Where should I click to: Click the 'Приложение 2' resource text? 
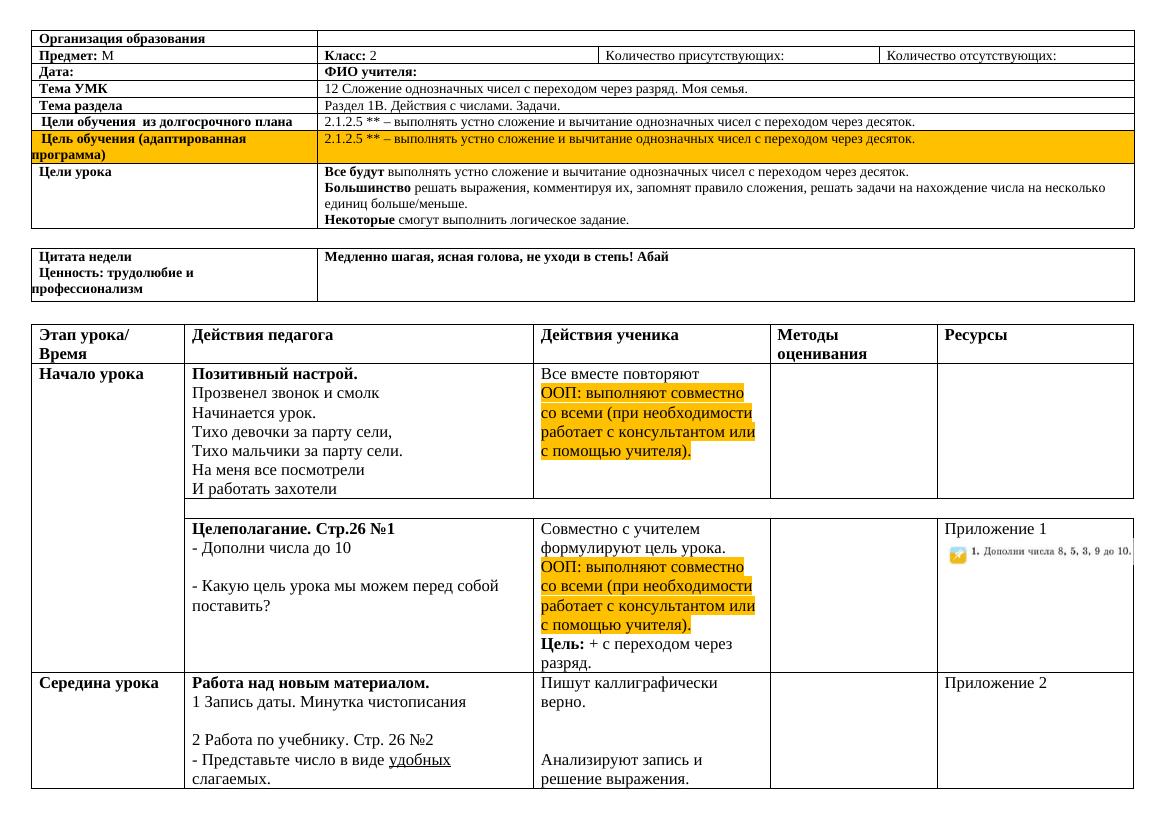pyautogui.click(x=995, y=683)
